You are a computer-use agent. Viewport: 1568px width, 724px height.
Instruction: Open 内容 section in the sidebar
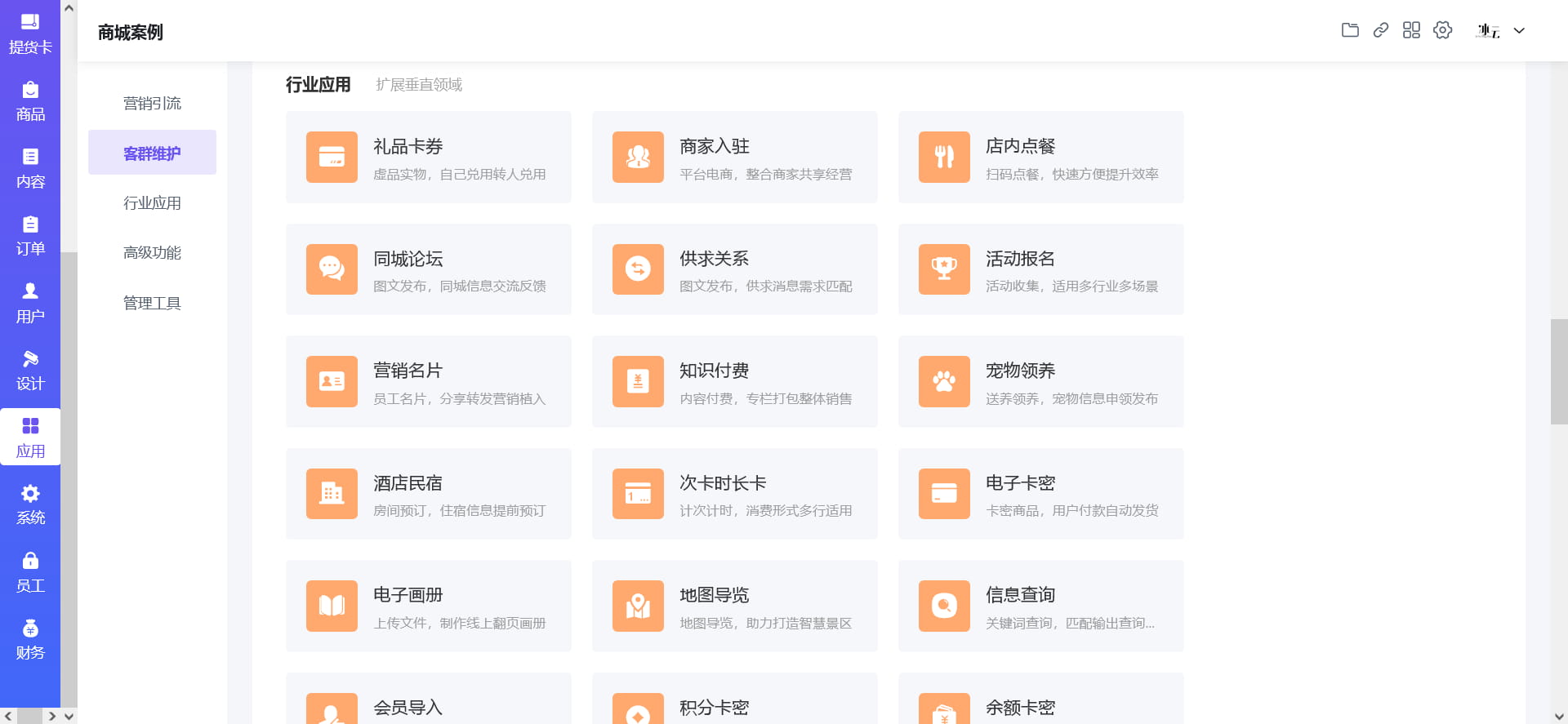(x=30, y=169)
